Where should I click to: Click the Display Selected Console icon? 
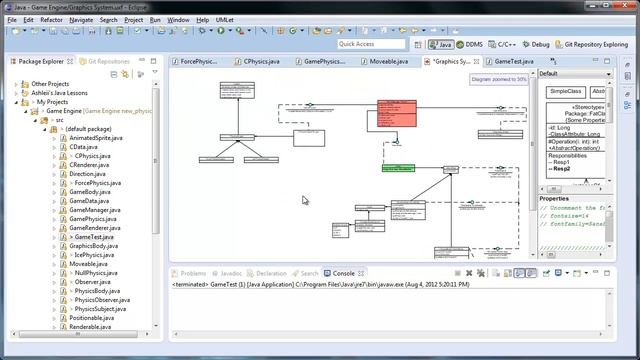point(558,273)
